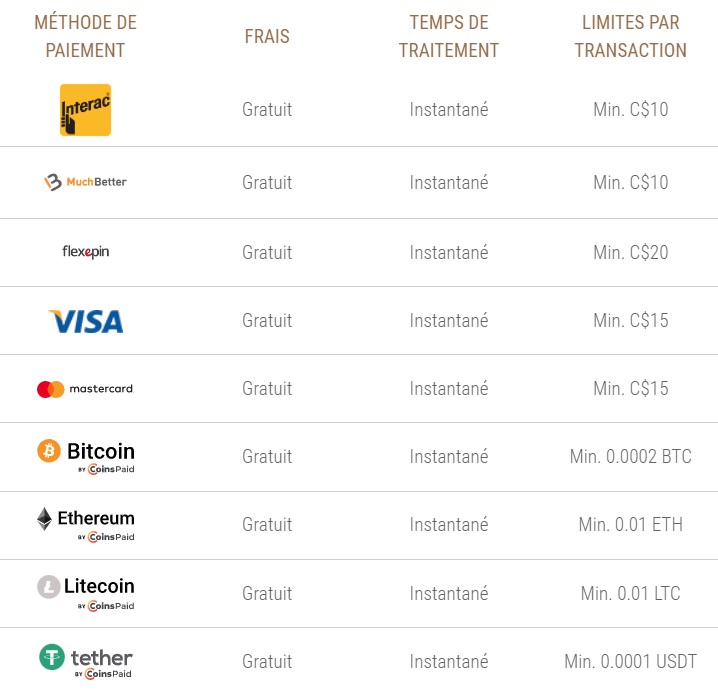The width and height of the screenshot is (718, 694).
Task: Click the Ethereum CoinsPaid logo
Action: 86,525
